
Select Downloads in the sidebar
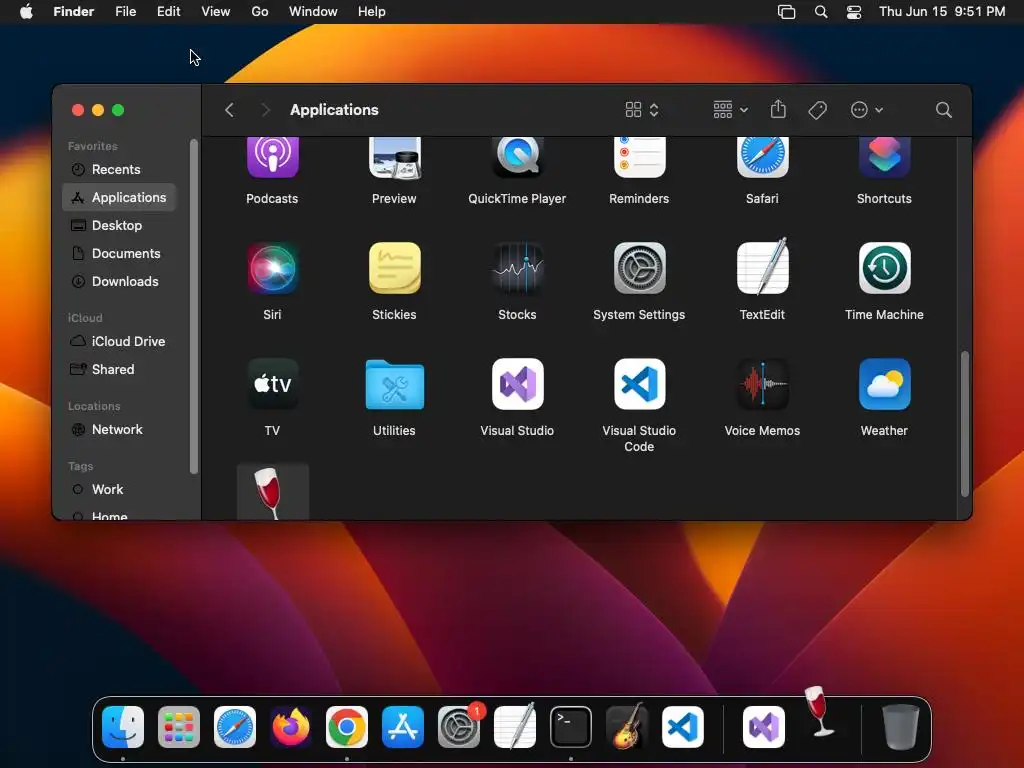[119, 281]
